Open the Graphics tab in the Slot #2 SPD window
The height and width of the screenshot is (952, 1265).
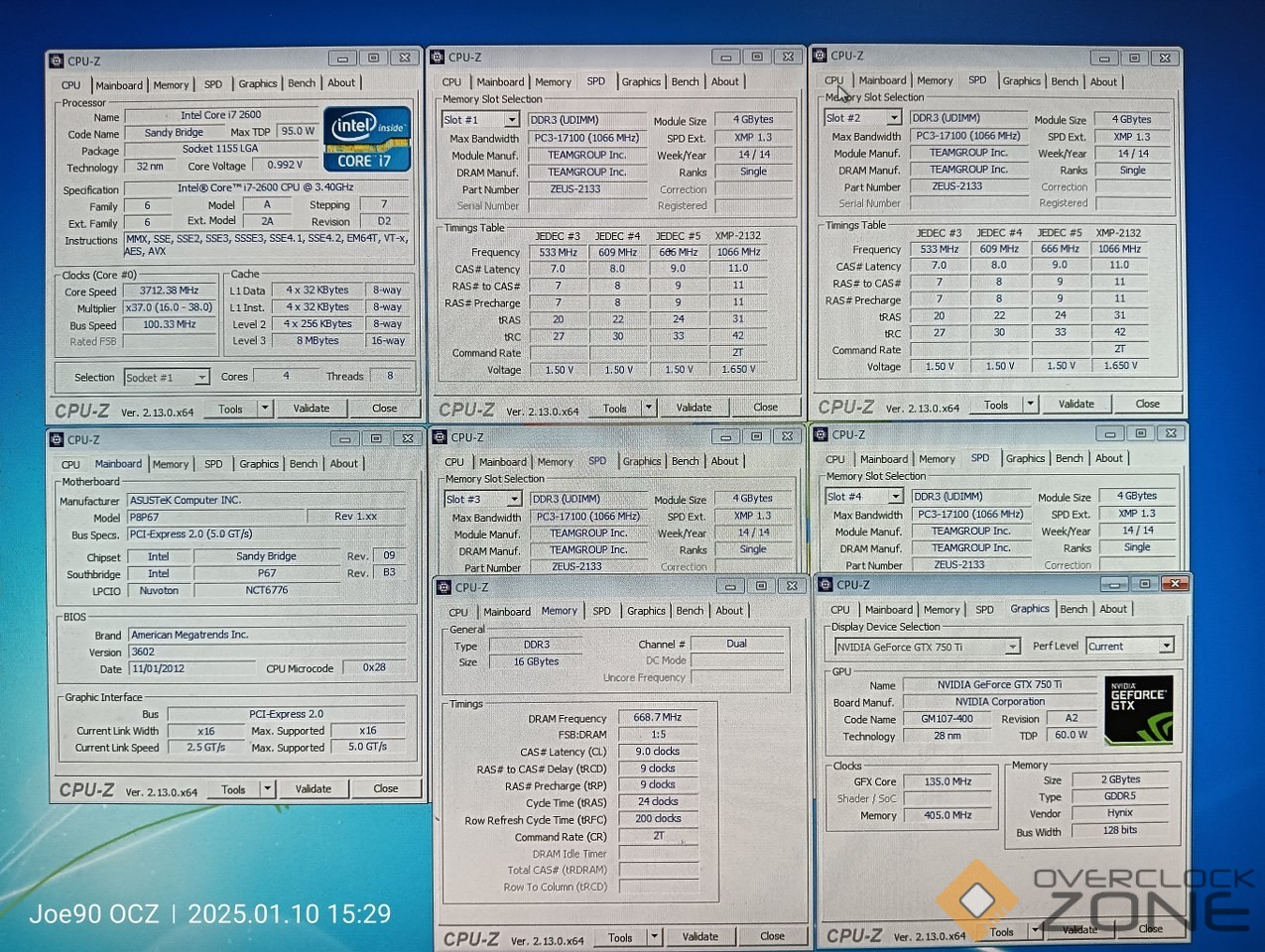click(x=1021, y=81)
